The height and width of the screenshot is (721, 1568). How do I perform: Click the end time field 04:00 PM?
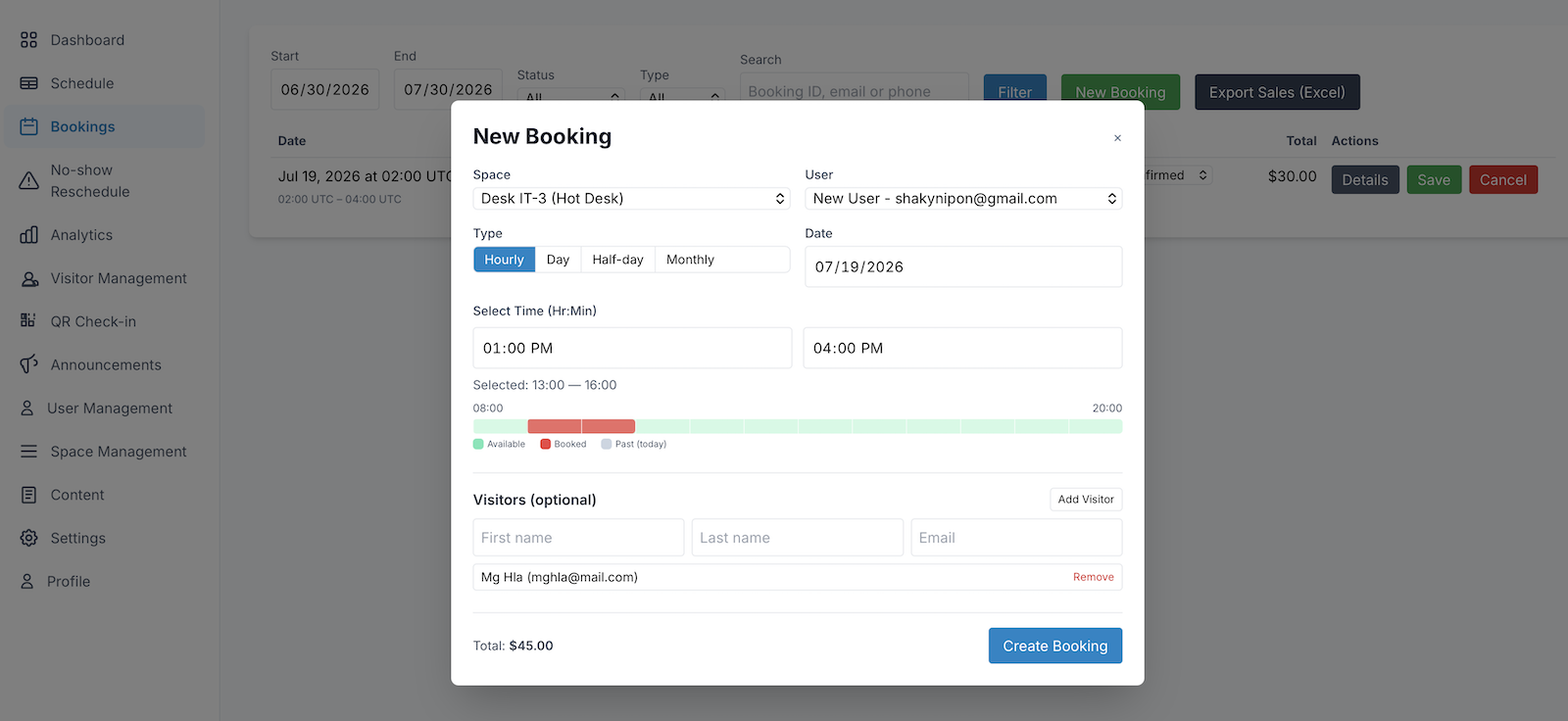click(x=962, y=348)
